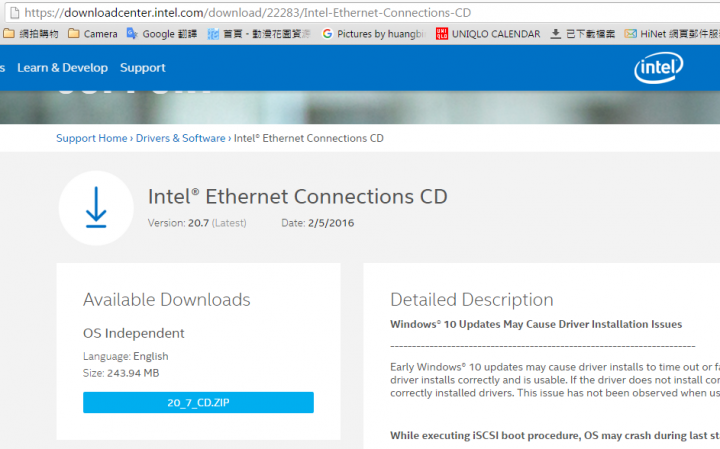Click the Windows 10 Updates issue heading
The image size is (720, 449).
click(536, 324)
